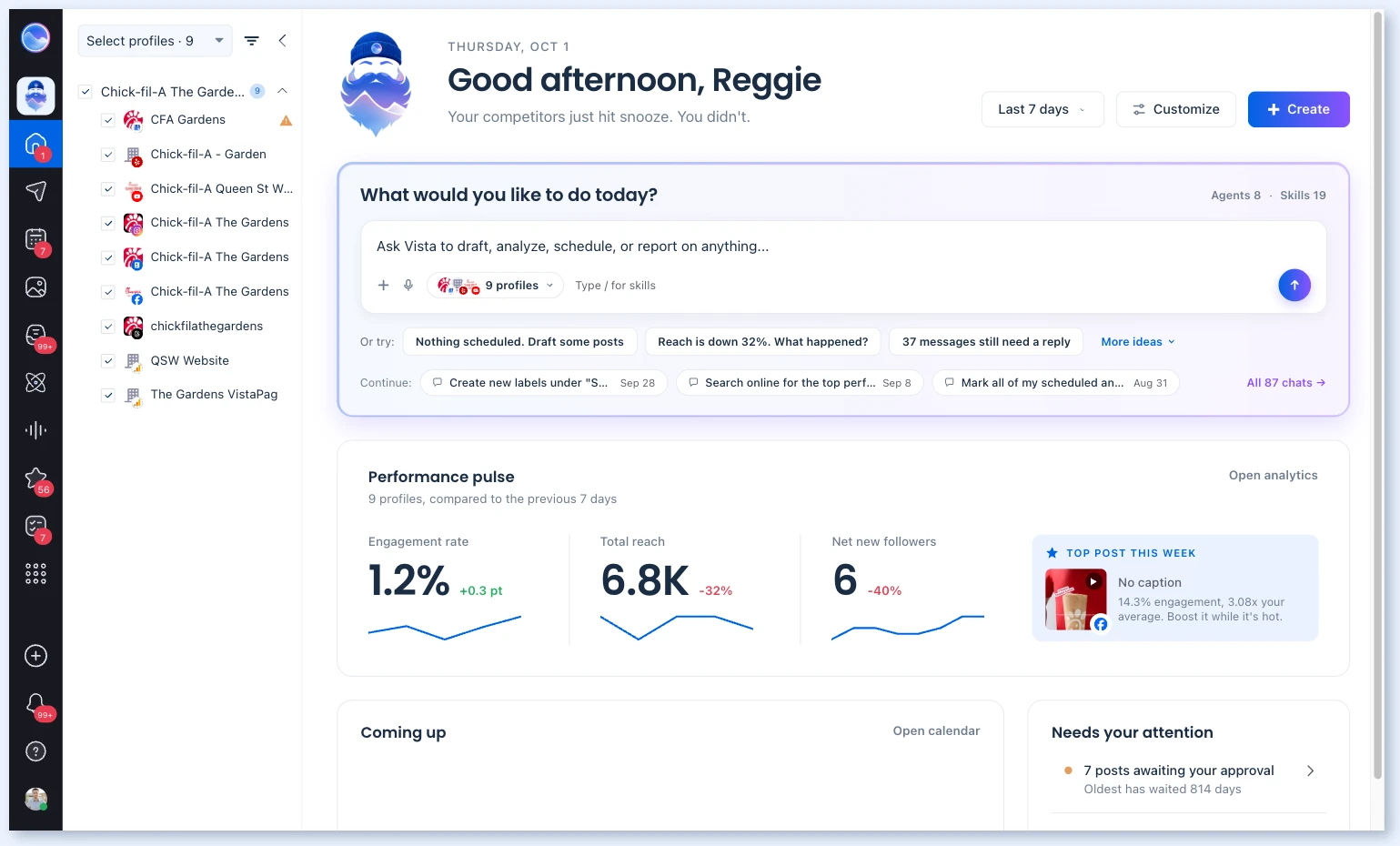The width and height of the screenshot is (1400, 846).
Task: Open the media library image icon
Action: [x=35, y=287]
